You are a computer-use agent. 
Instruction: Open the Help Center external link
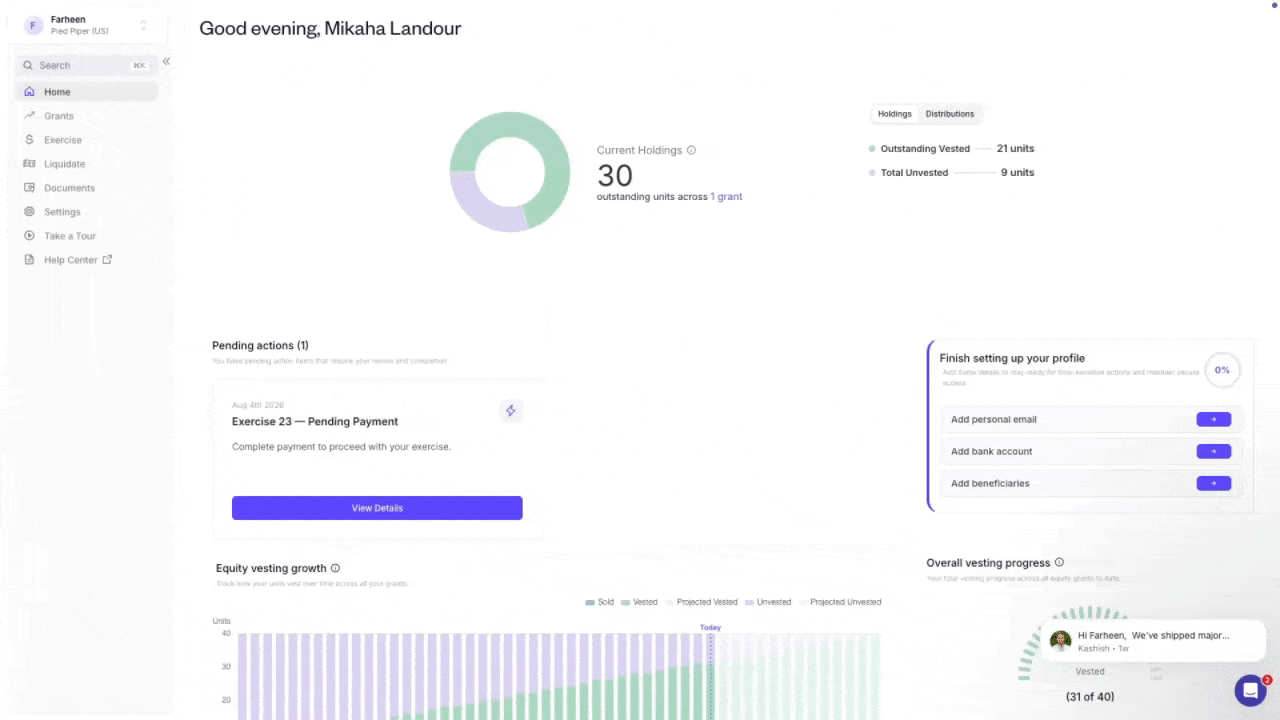(86, 260)
